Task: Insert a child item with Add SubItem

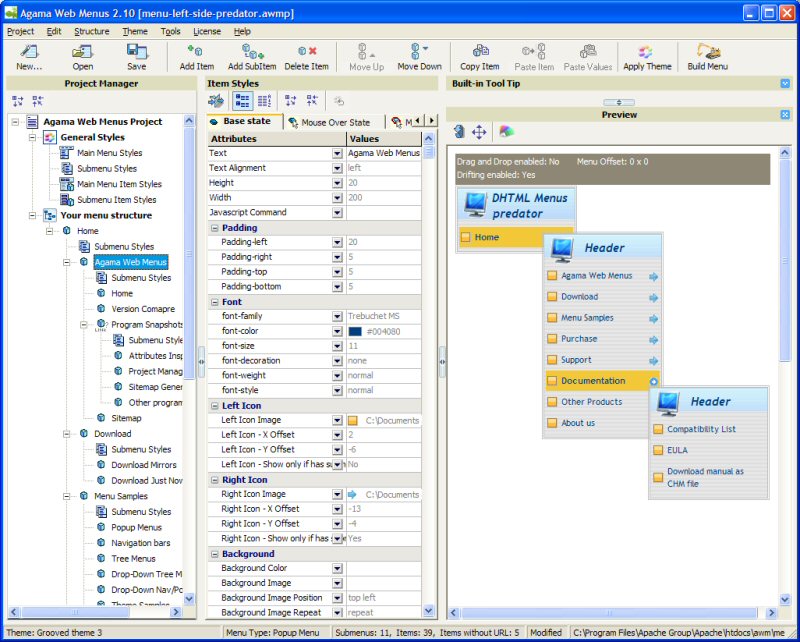Action: (x=252, y=57)
